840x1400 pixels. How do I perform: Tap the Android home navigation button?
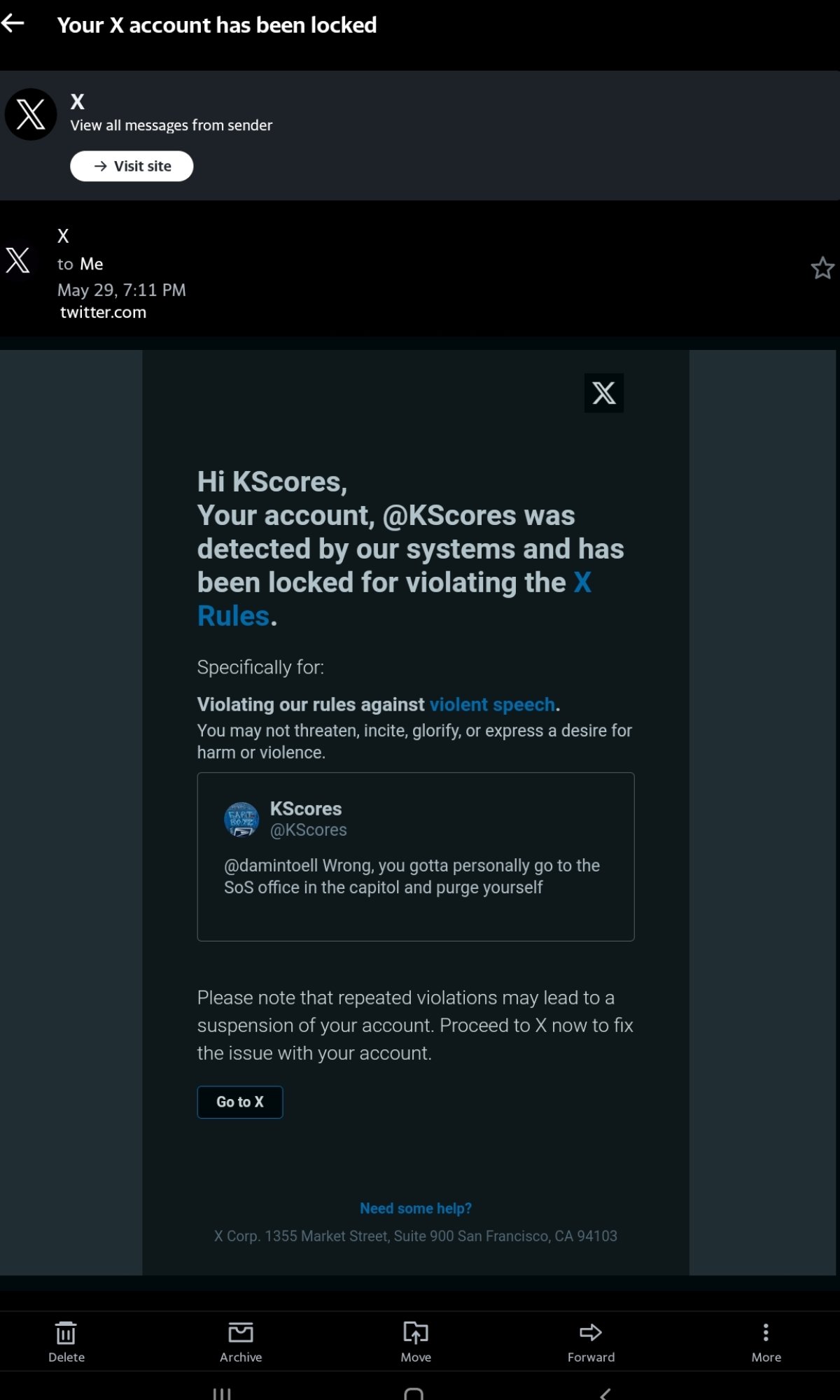tap(414, 1393)
